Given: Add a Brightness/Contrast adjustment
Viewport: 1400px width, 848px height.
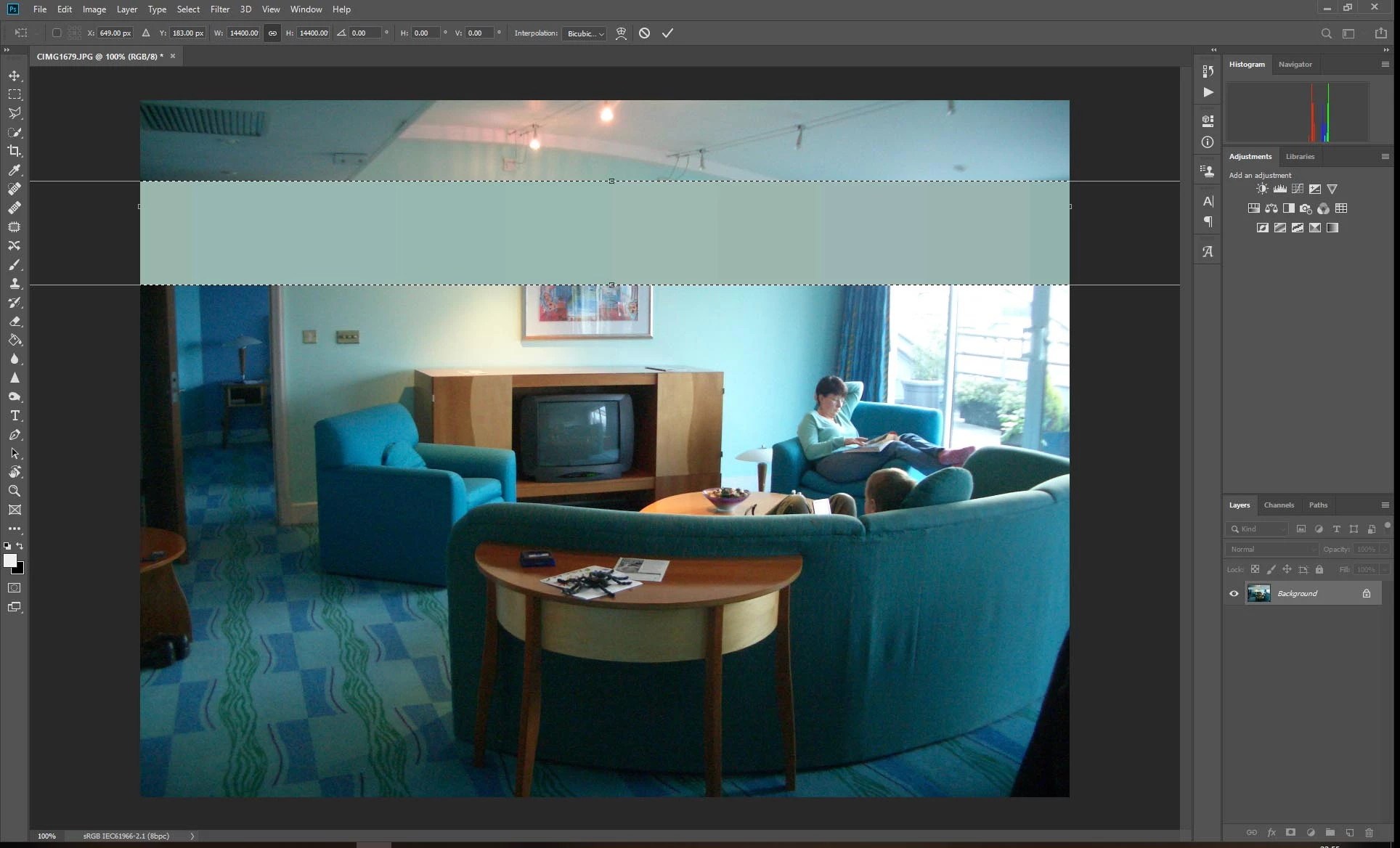Looking at the screenshot, I should pos(1262,189).
